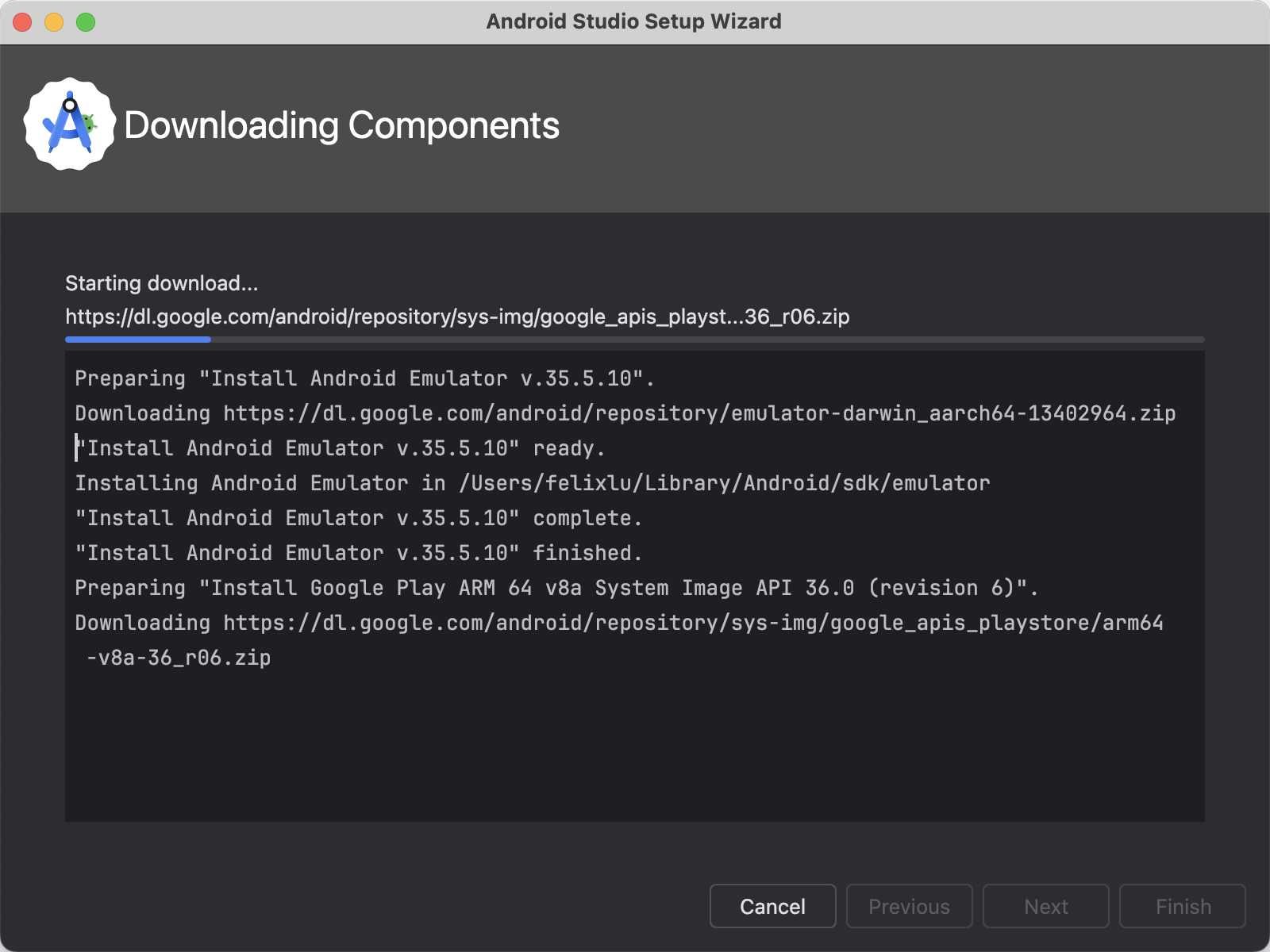
Task: Click the Cancel button
Action: (x=772, y=906)
